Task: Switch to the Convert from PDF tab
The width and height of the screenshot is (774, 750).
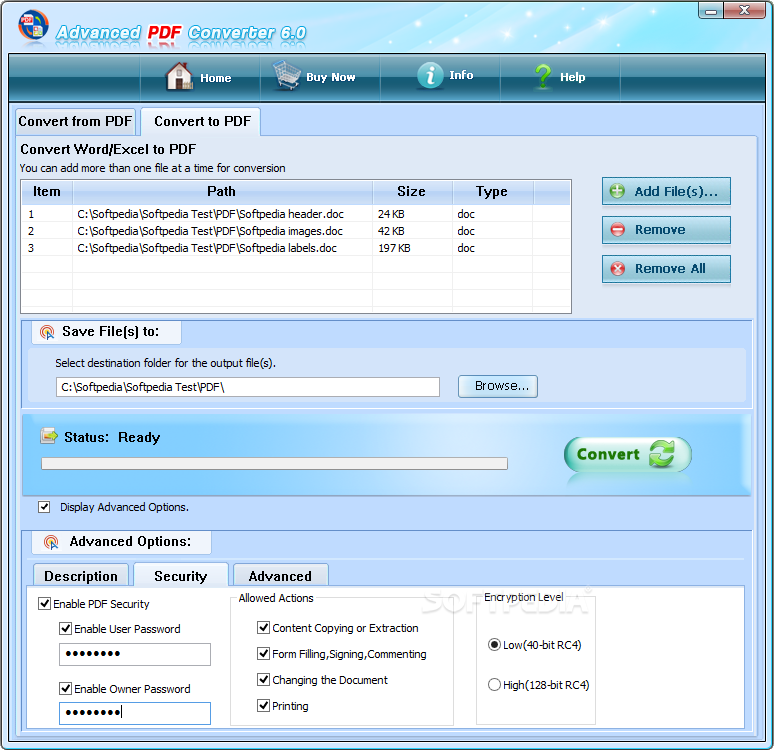Action: point(75,121)
